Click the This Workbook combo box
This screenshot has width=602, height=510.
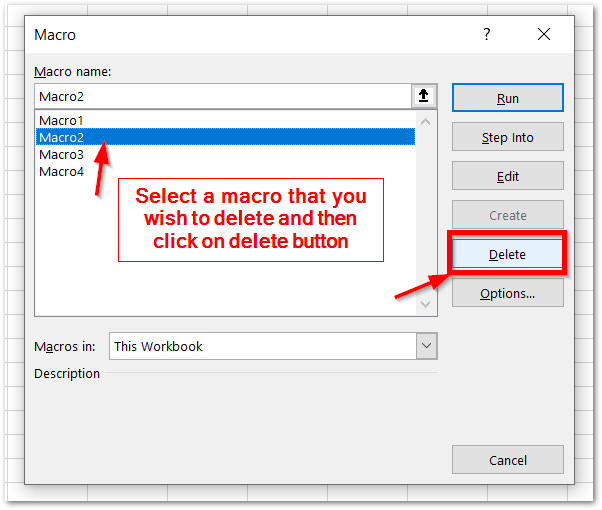click(273, 346)
